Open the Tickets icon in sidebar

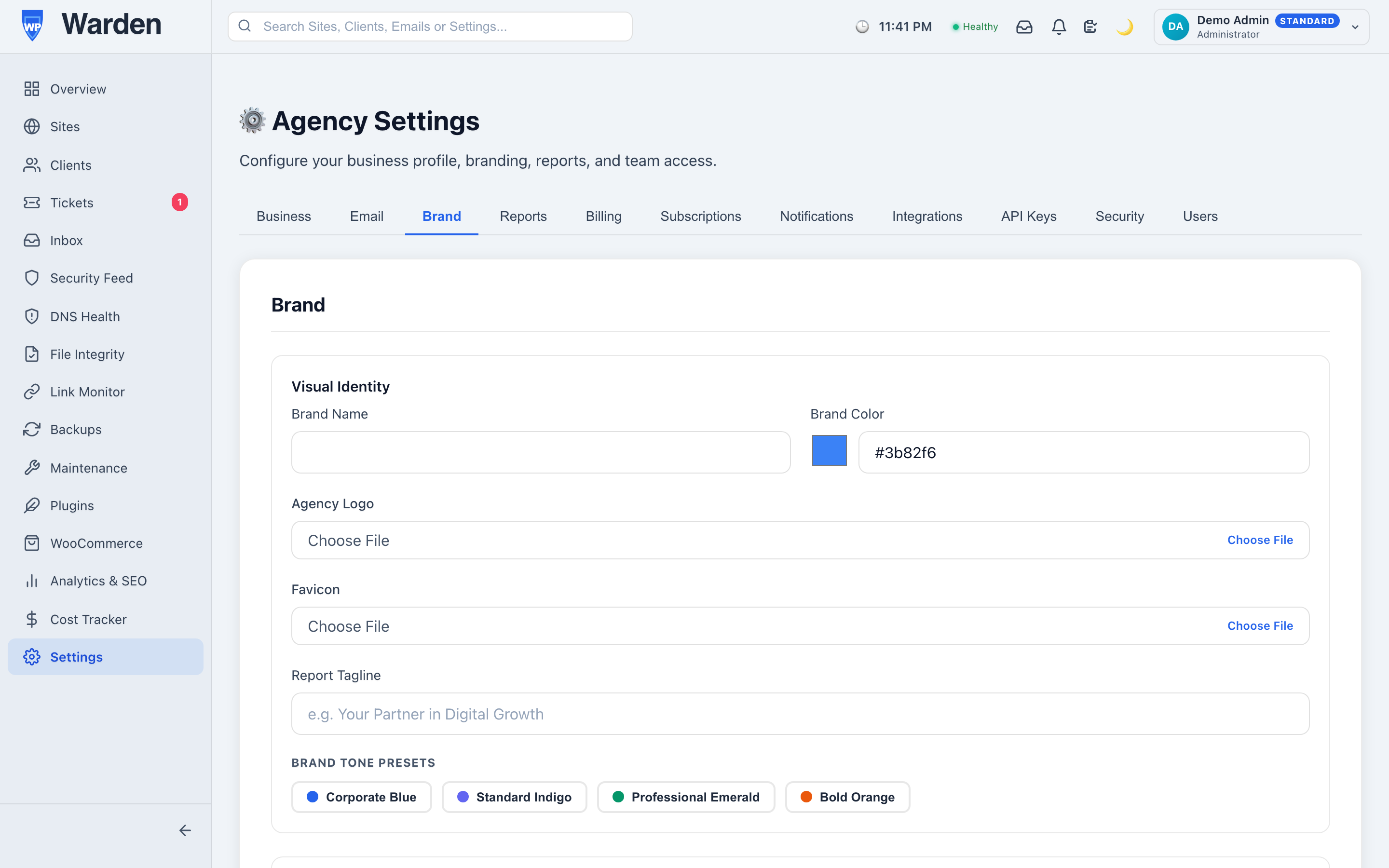click(31, 203)
